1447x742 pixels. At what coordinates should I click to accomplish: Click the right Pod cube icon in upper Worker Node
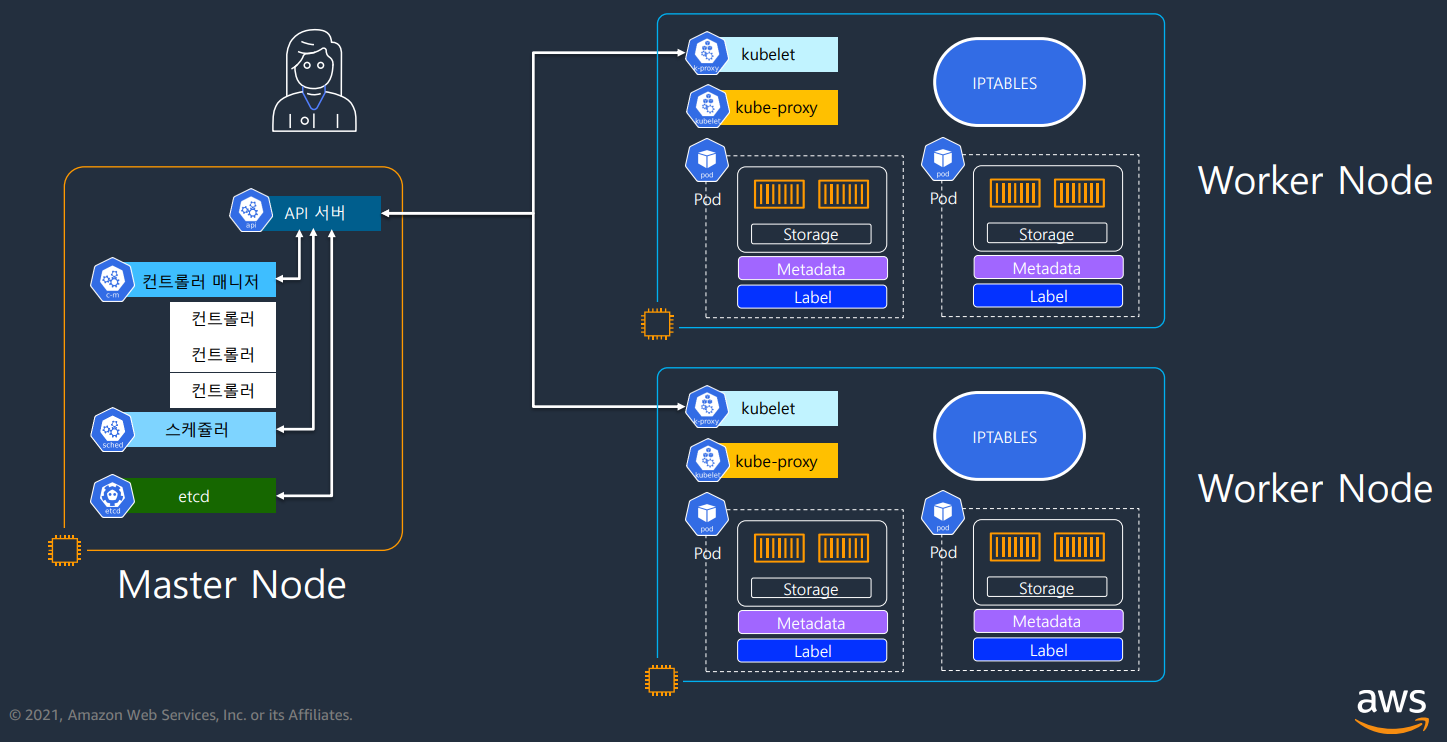point(943,160)
